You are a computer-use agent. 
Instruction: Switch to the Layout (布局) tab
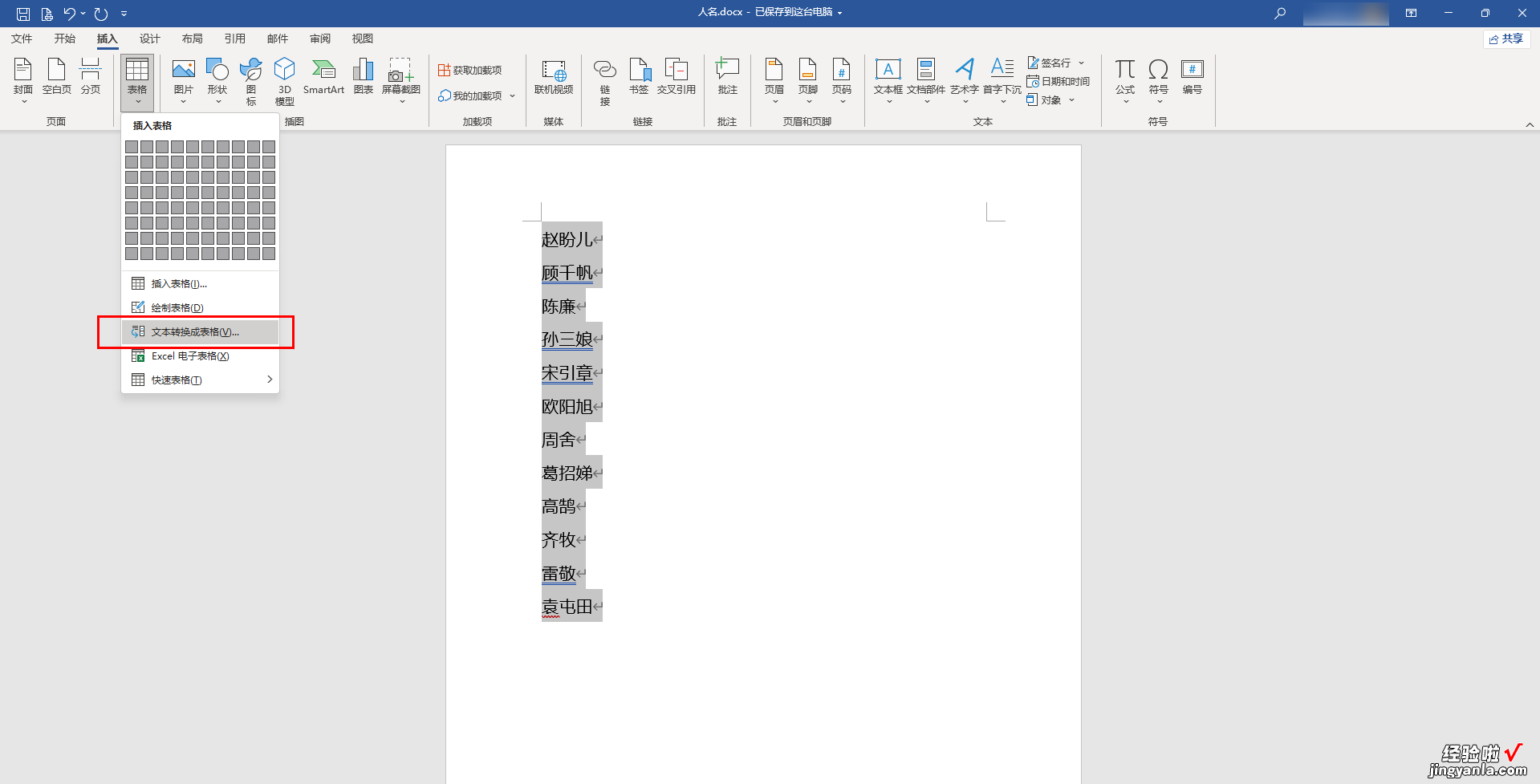coord(193,39)
